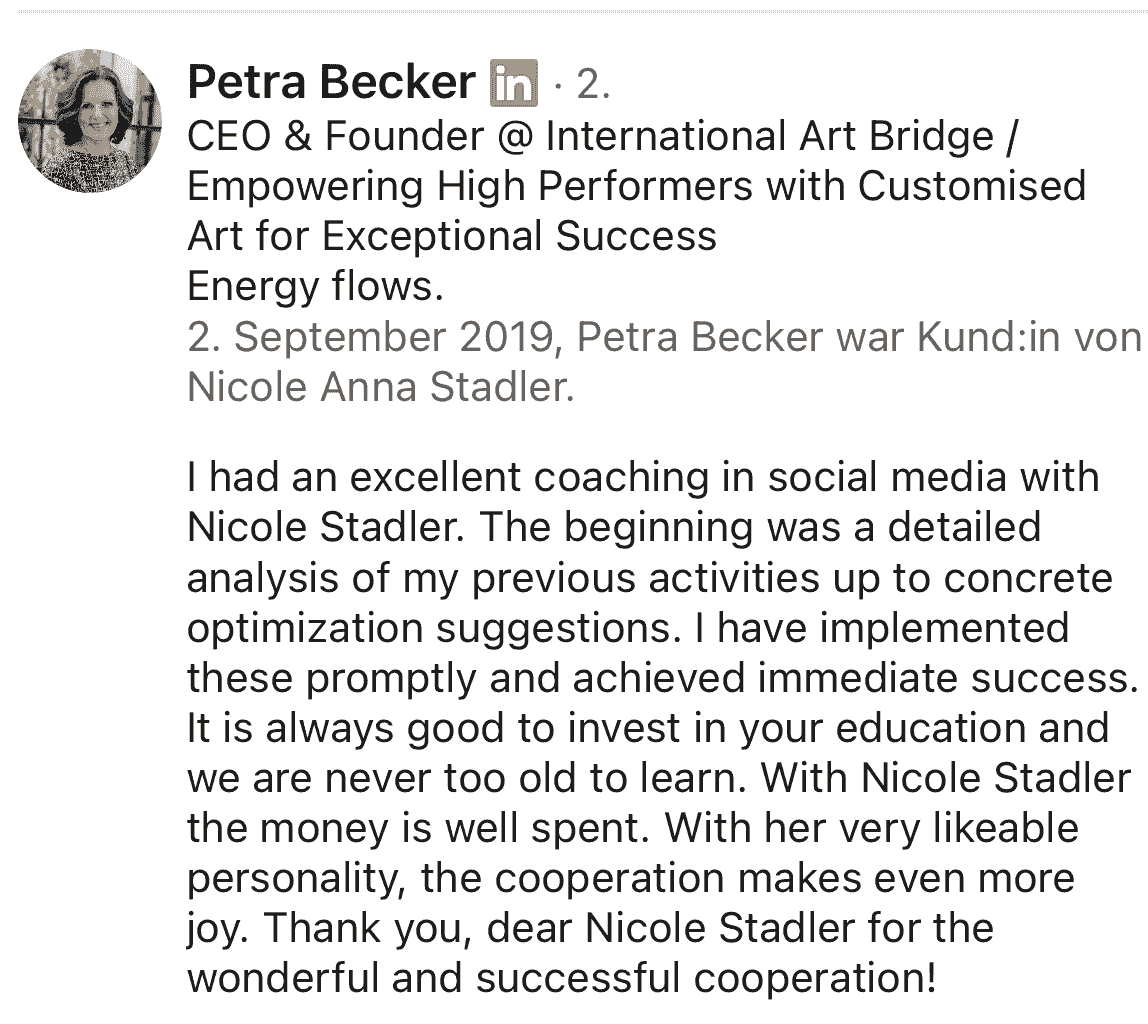
Task: Click the final "wonderful and successful cooperation!" line
Action: (561, 978)
